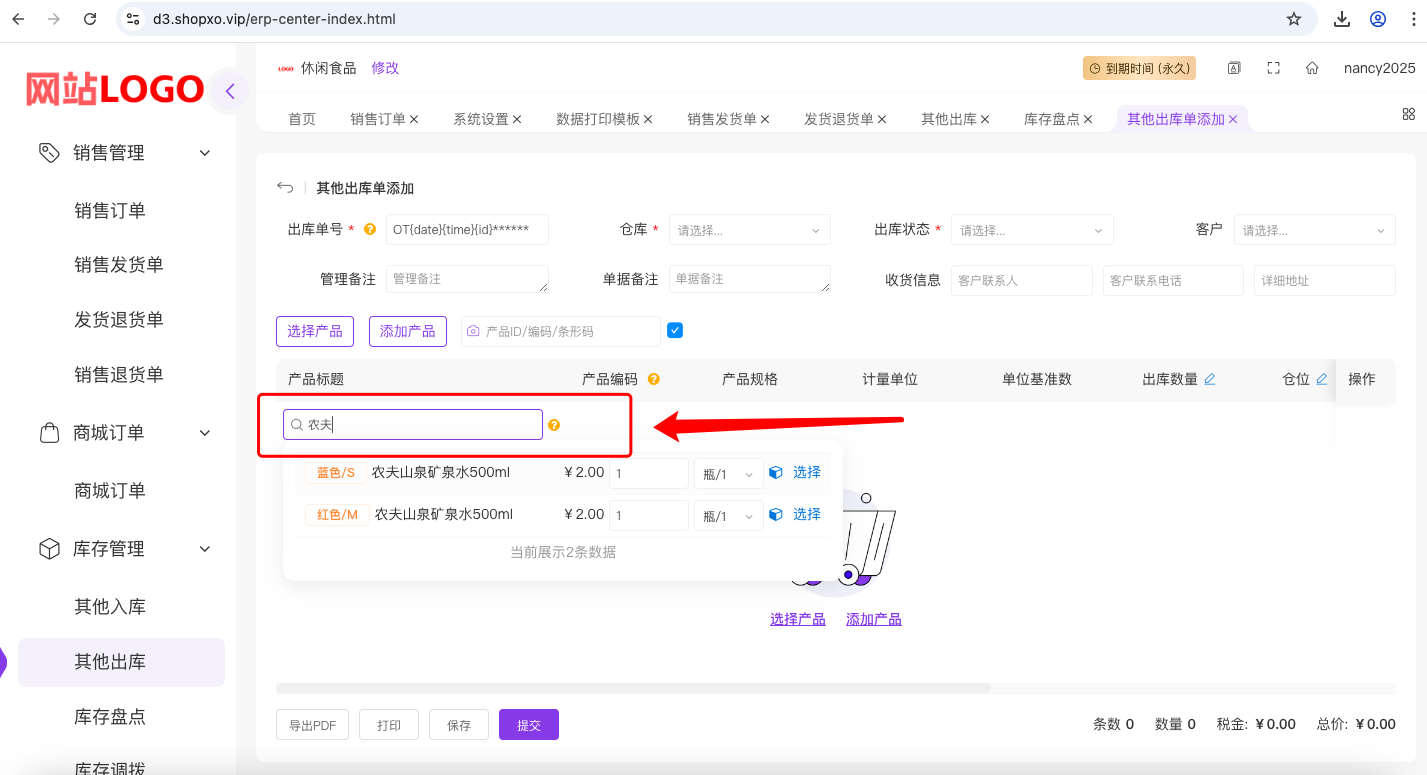Close the 销售订单 tab
This screenshot has width=1427, height=775.
pyautogui.click(x=414, y=119)
